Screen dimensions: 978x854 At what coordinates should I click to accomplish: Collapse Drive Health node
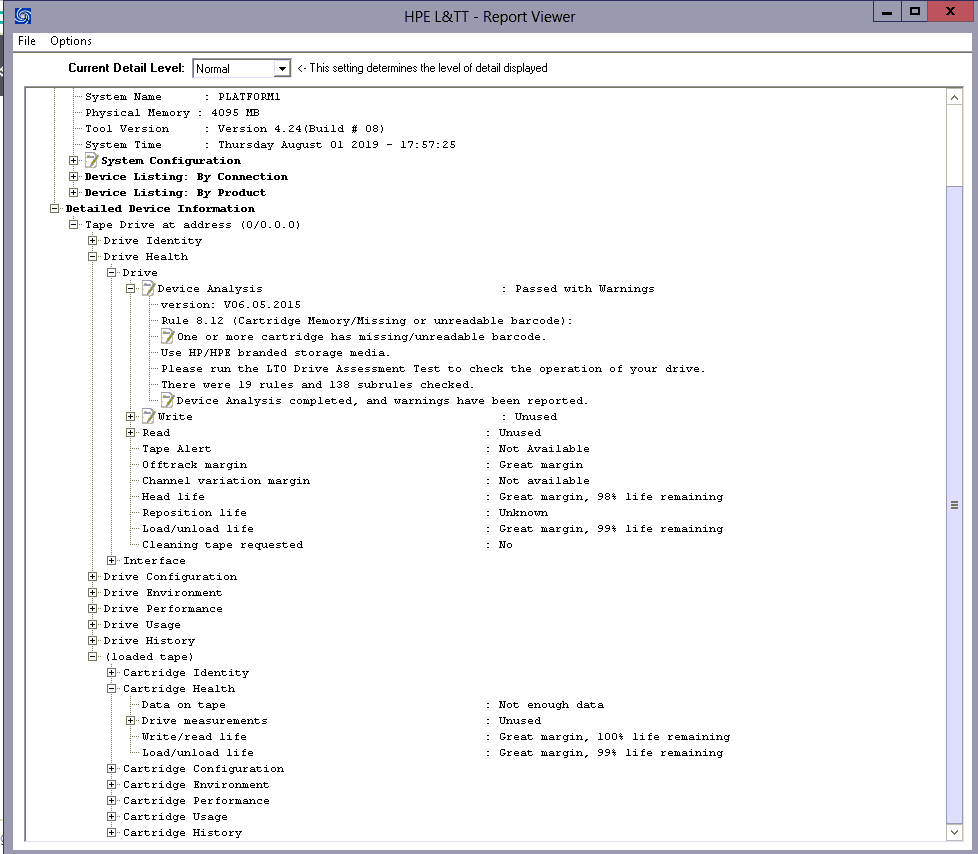pyautogui.click(x=92, y=256)
